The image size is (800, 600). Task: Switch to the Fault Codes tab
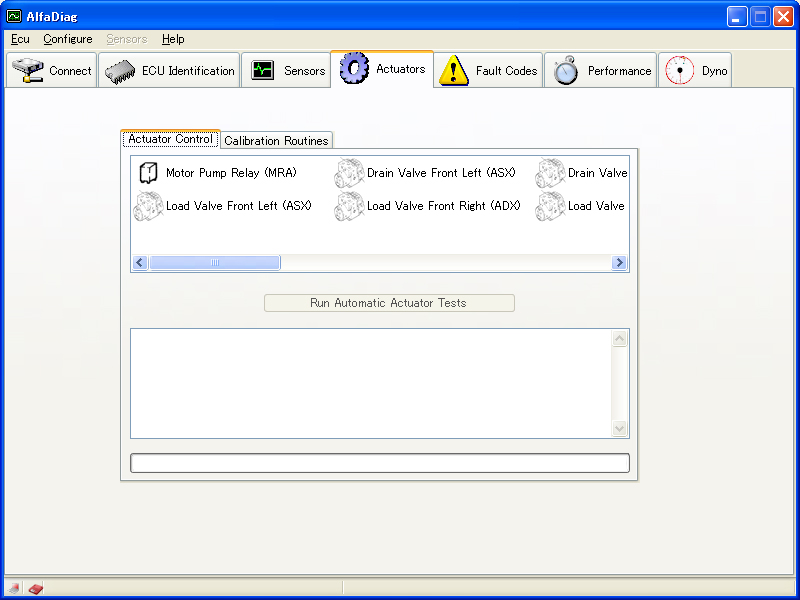[488, 70]
